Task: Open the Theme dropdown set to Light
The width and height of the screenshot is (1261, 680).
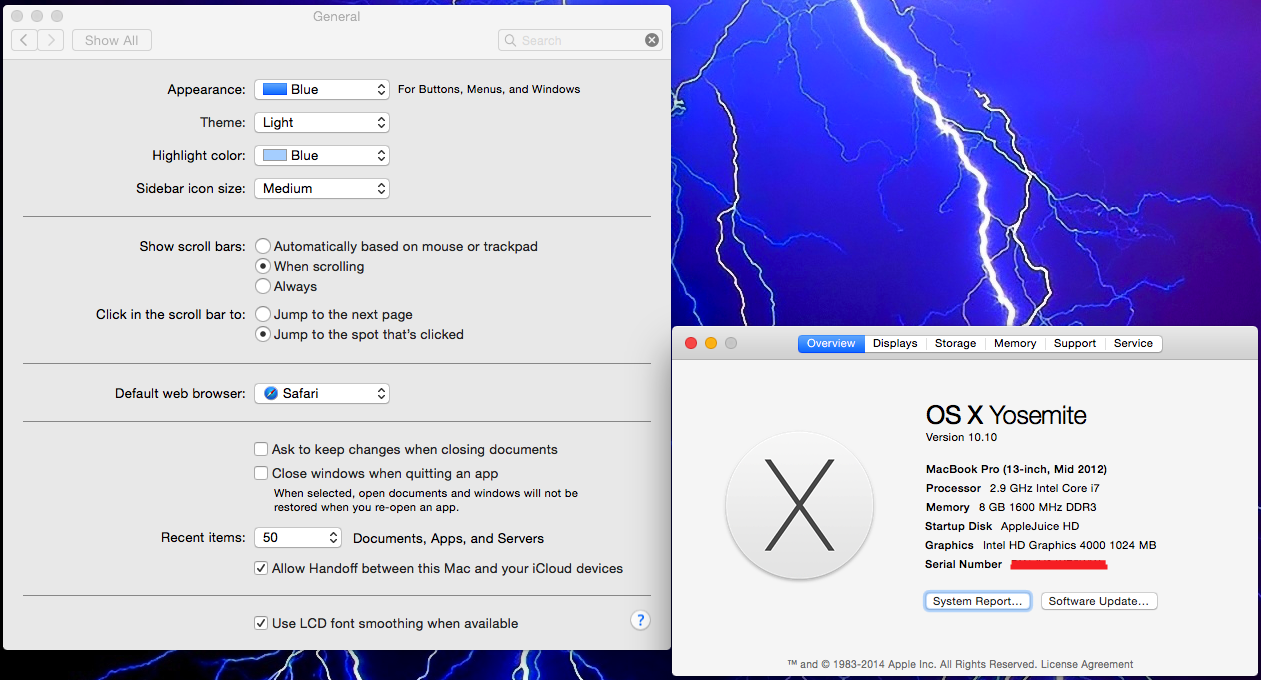Action: coord(321,122)
